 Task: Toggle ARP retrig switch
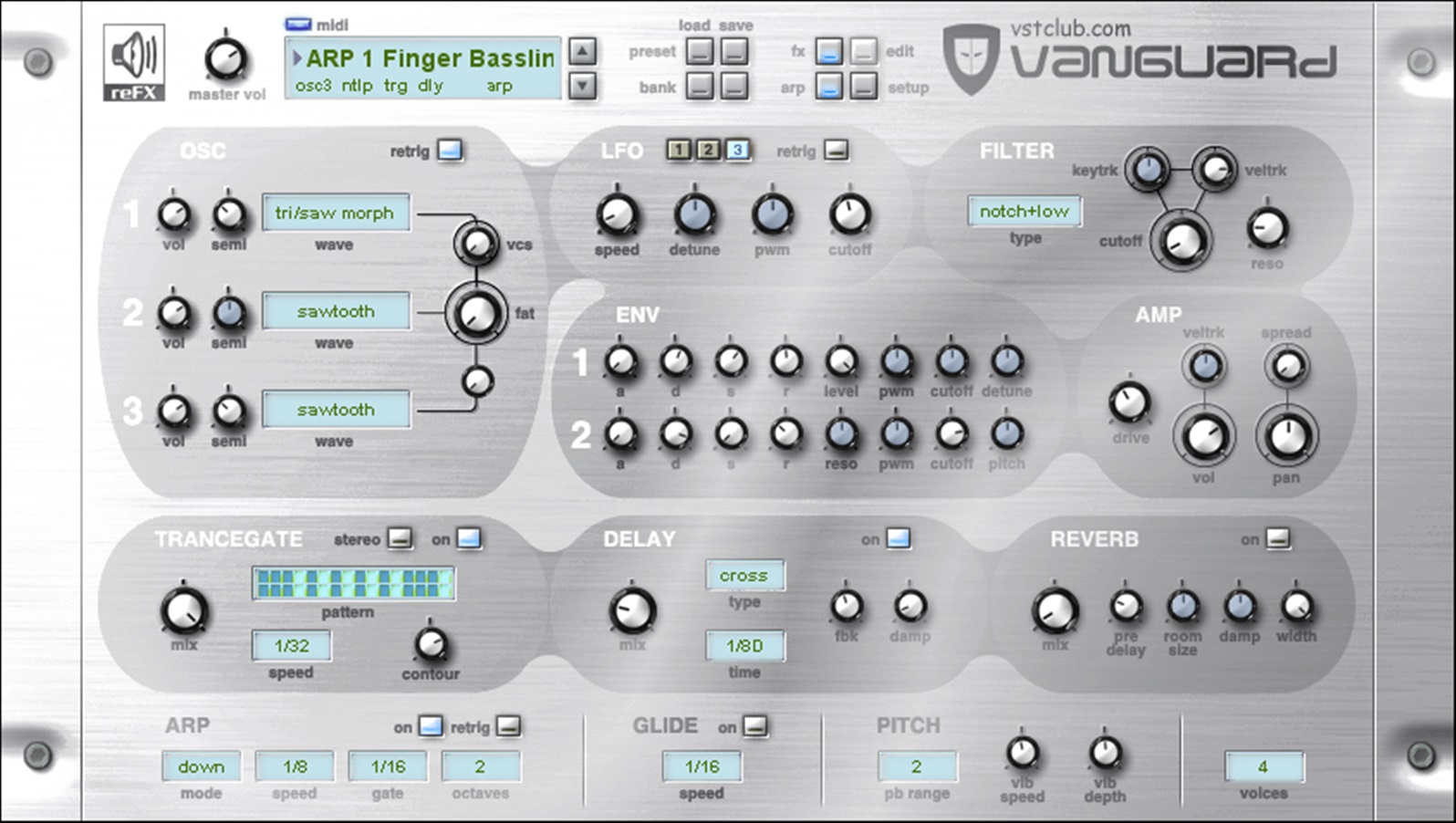pyautogui.click(x=508, y=726)
